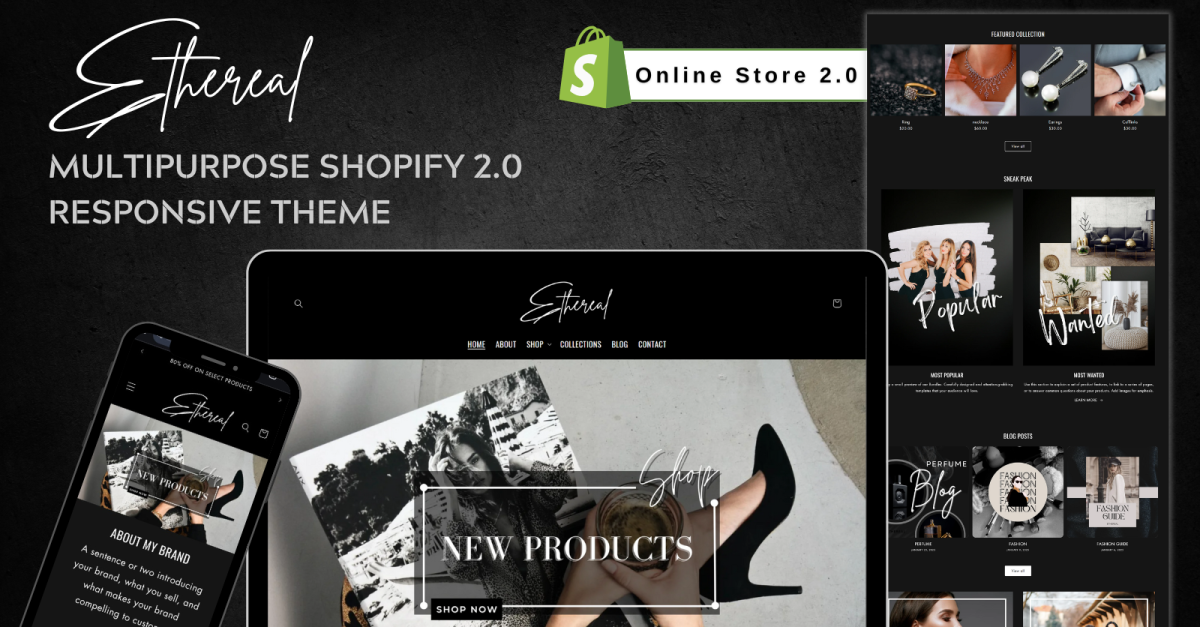Open the search icon in the tablet header

(x=298, y=303)
